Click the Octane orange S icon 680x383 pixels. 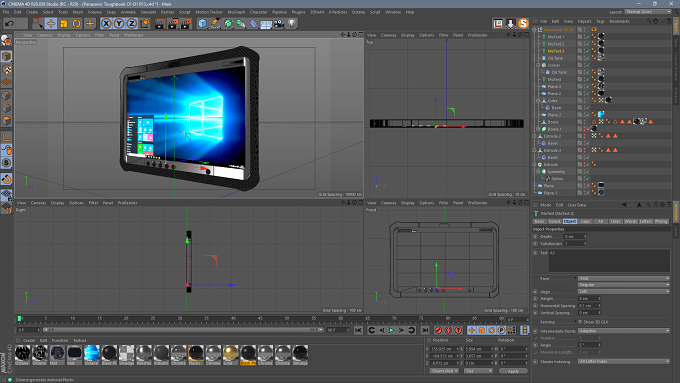pos(523,23)
